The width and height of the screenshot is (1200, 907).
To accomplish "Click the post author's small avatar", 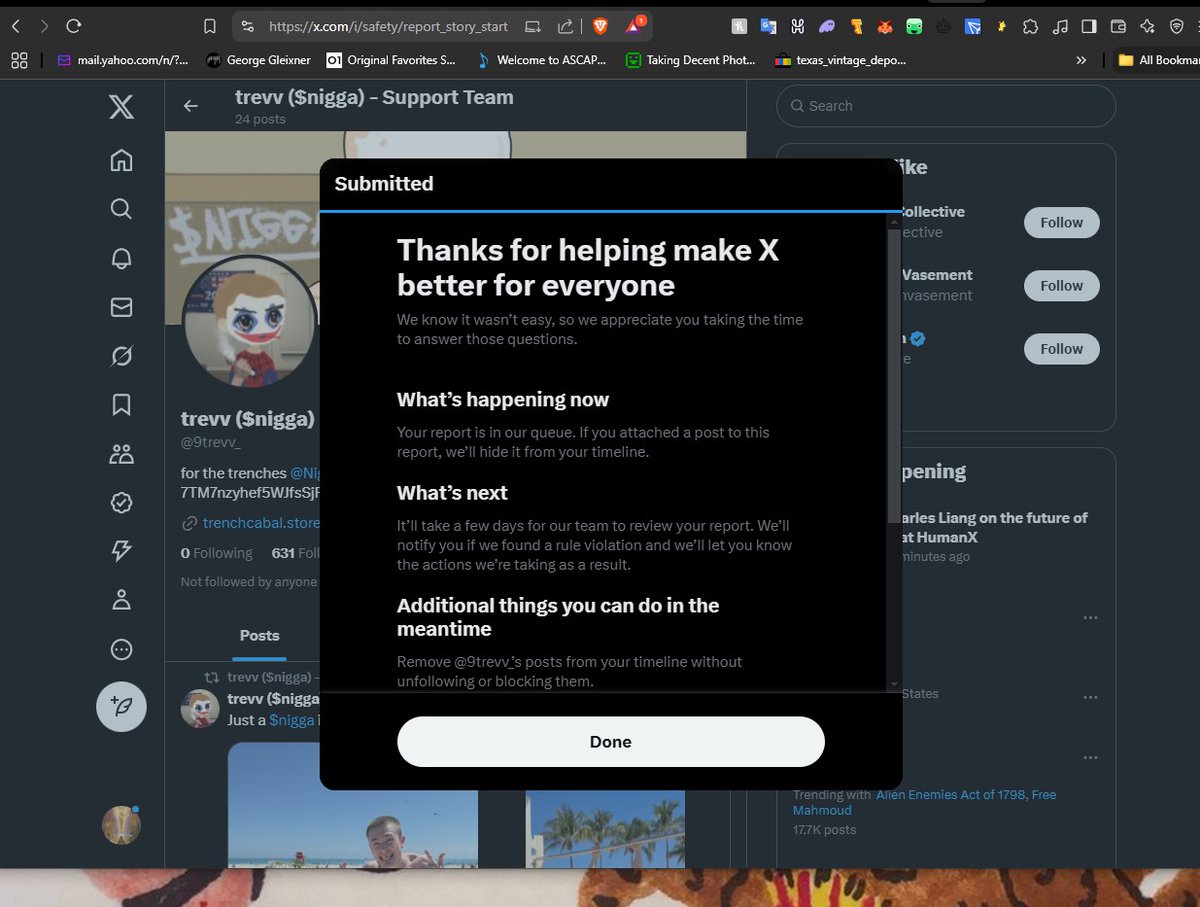I will point(200,708).
